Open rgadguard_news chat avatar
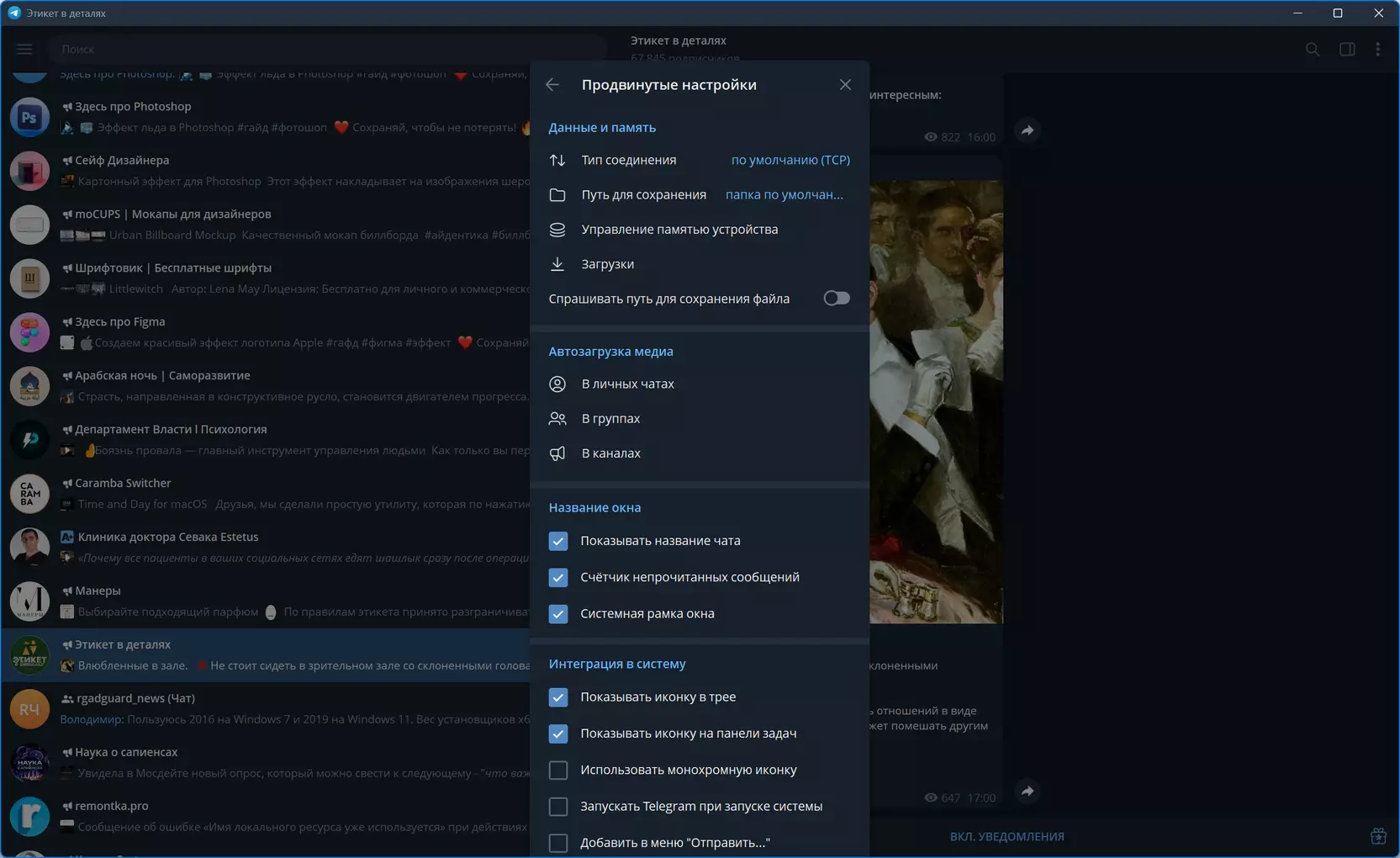This screenshot has width=1400, height=858. point(29,709)
